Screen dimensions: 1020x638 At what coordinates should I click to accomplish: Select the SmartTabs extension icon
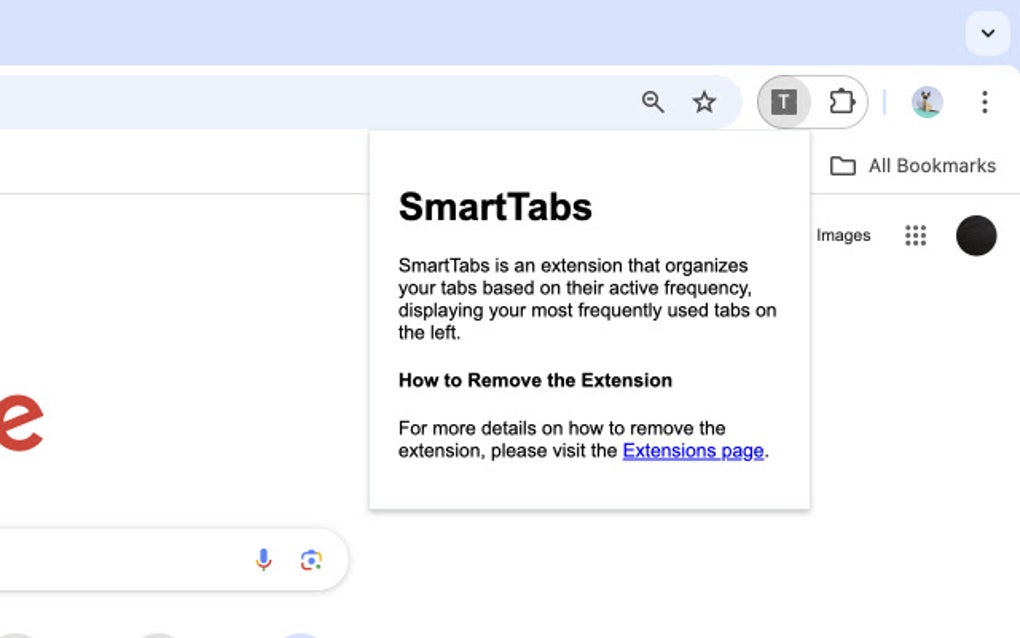pos(784,101)
